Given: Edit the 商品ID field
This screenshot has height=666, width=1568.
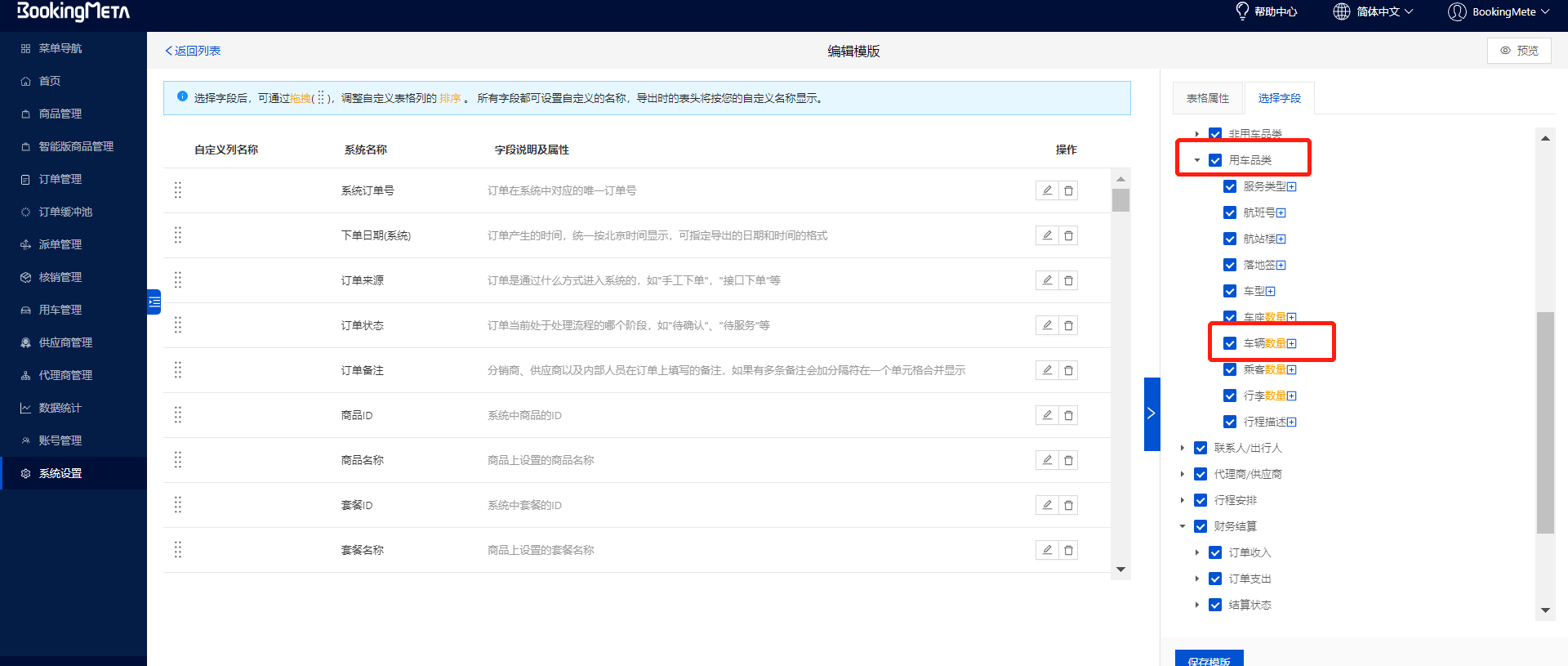Looking at the screenshot, I should (1047, 415).
